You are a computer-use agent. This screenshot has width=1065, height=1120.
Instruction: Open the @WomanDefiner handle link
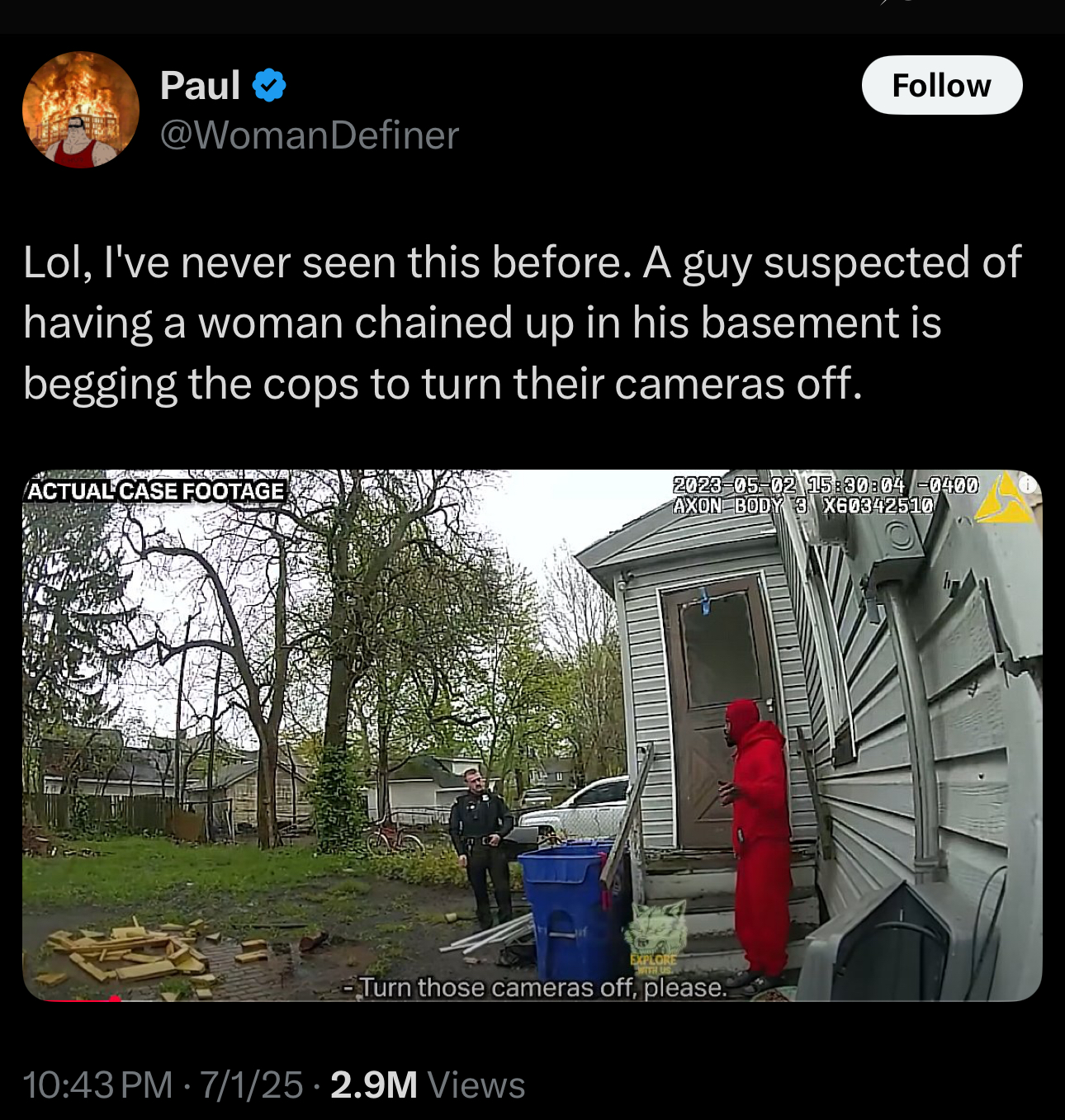(x=310, y=135)
